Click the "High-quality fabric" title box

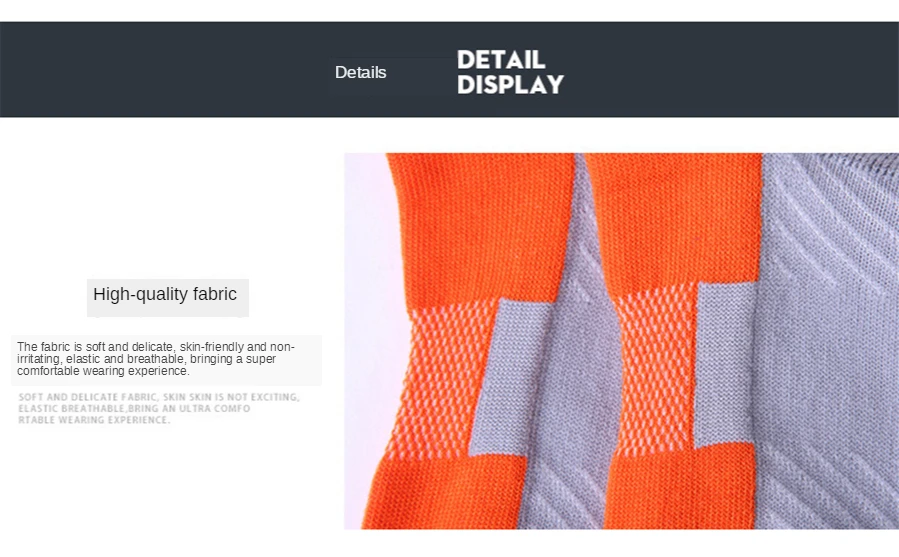pos(167,297)
